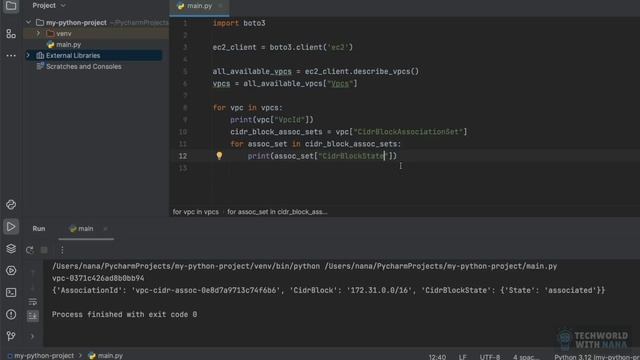The image size is (640, 360).
Task: Close the main.py editor tab
Action: 220,6
